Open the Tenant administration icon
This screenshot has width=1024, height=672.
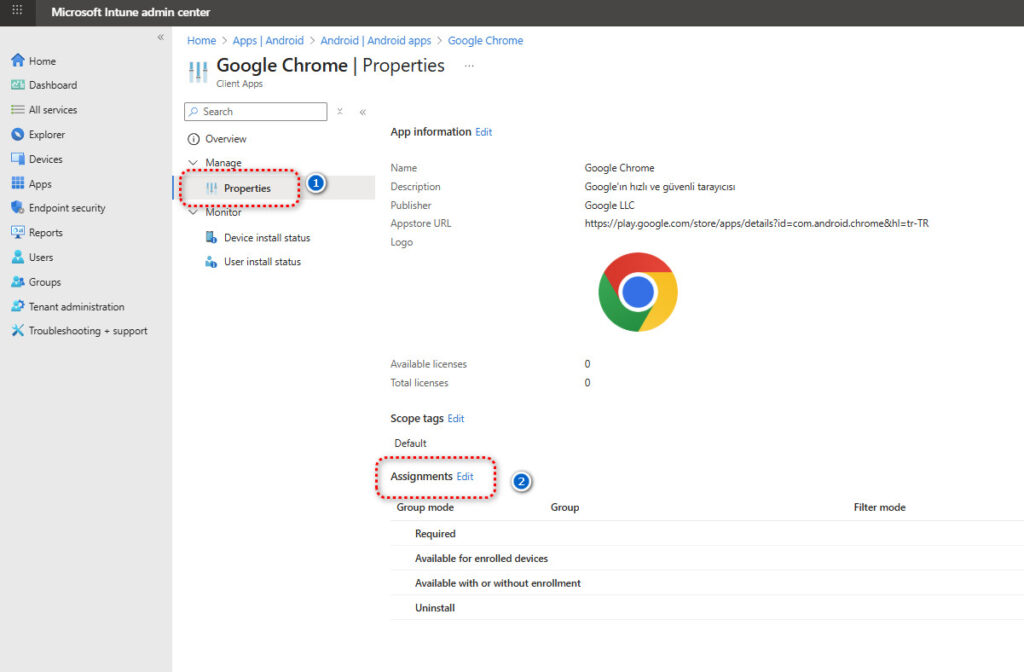17,307
